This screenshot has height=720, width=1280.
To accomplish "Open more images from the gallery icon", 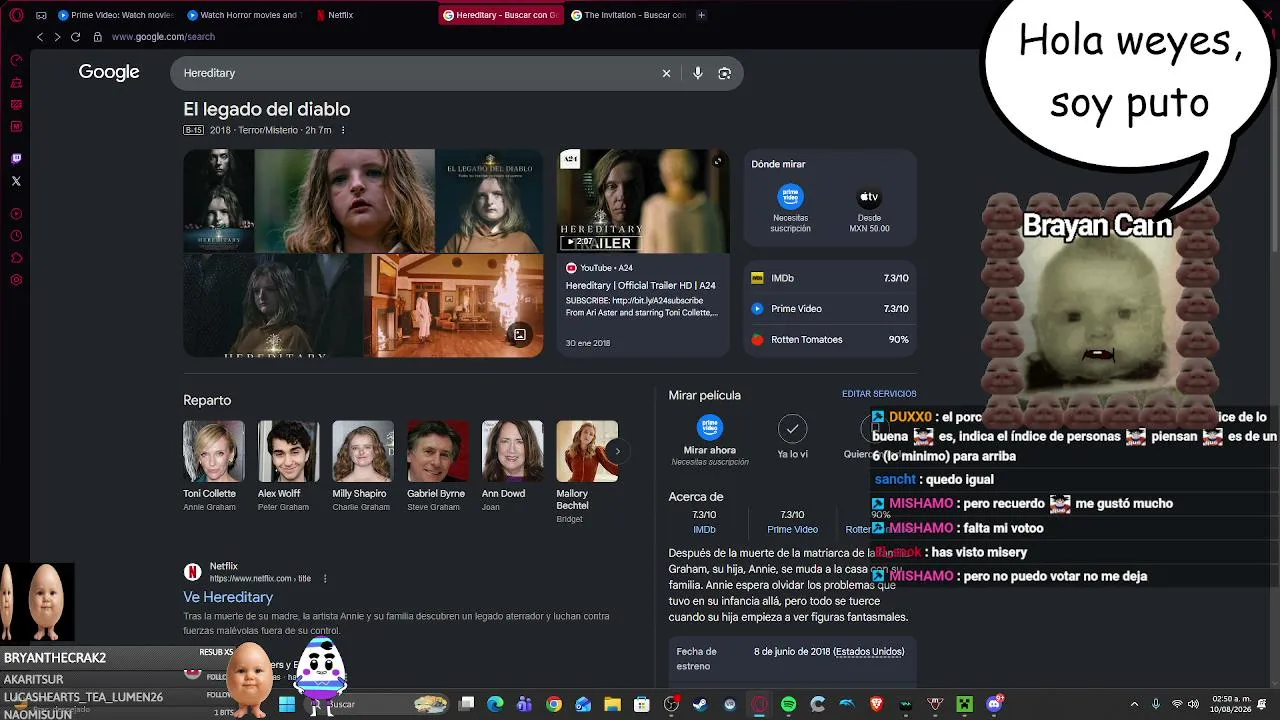I will 520,335.
